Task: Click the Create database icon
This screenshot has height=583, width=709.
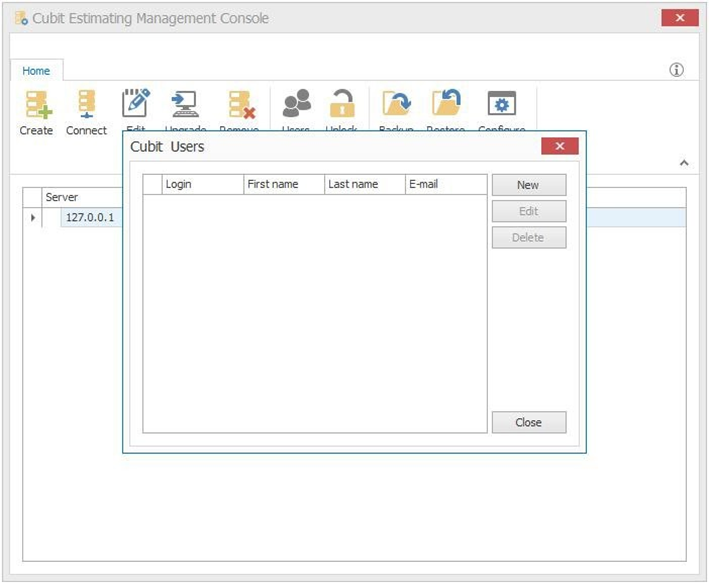Action: tap(37, 104)
